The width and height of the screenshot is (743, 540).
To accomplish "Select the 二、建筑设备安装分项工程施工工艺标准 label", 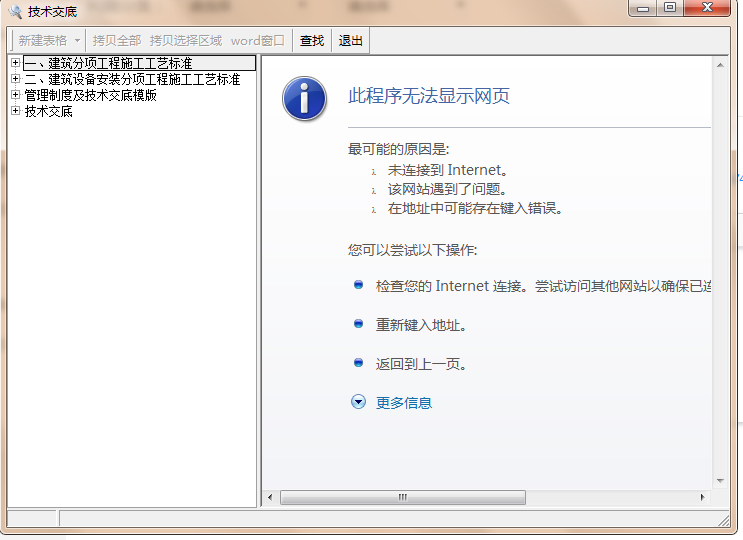I will (x=132, y=79).
